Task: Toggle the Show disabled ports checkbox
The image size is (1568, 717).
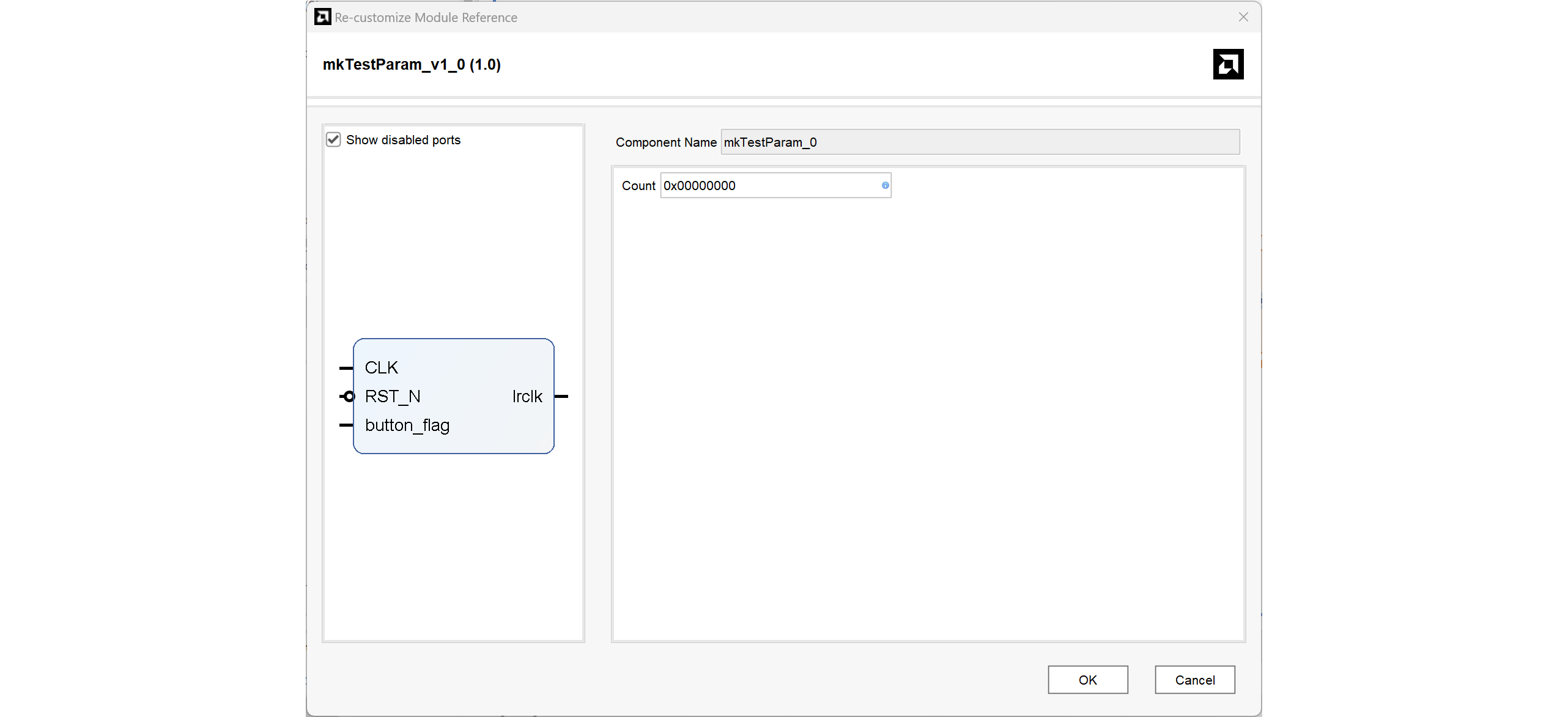Action: click(333, 140)
